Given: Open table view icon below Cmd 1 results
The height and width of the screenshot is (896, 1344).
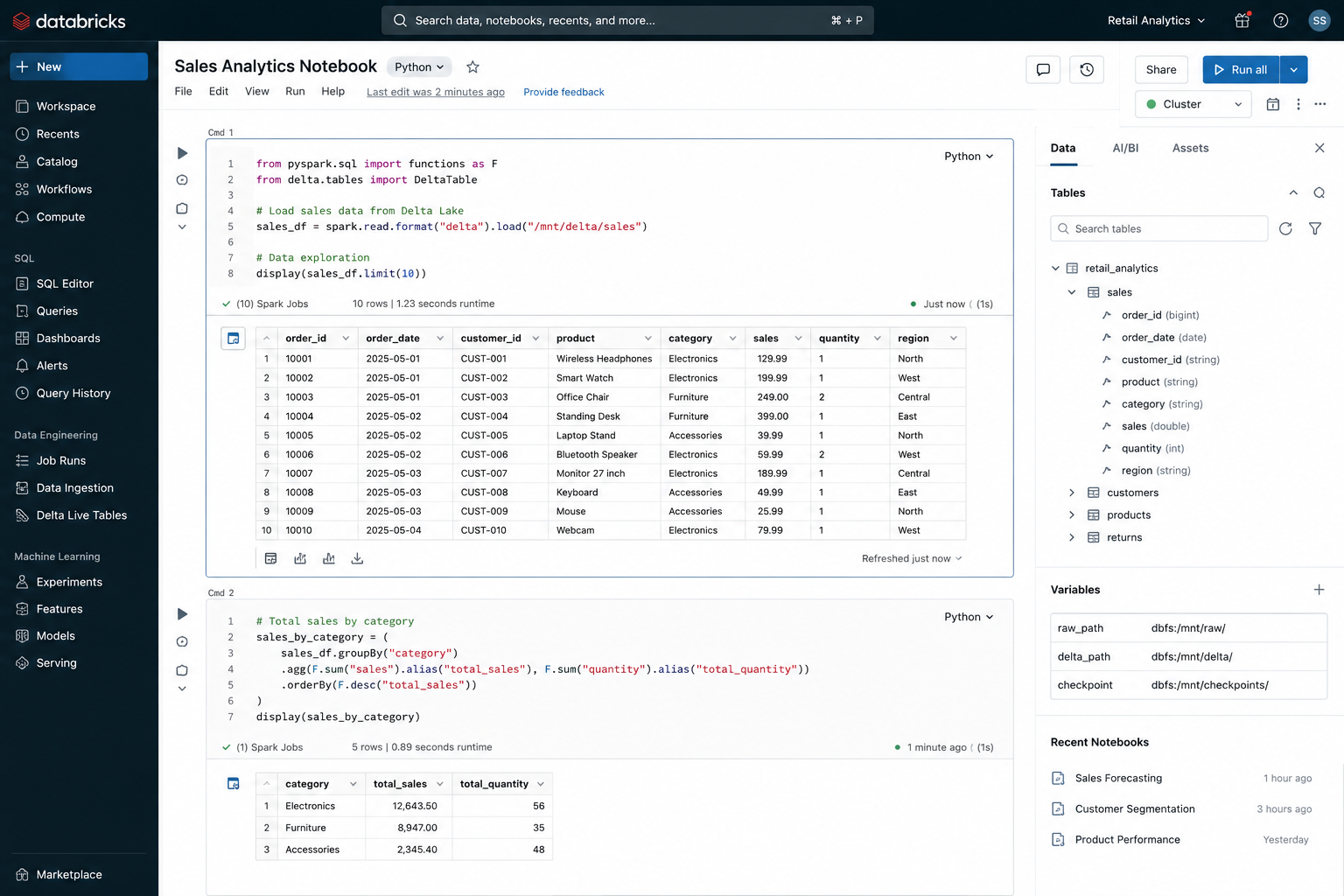Looking at the screenshot, I should click(x=270, y=558).
